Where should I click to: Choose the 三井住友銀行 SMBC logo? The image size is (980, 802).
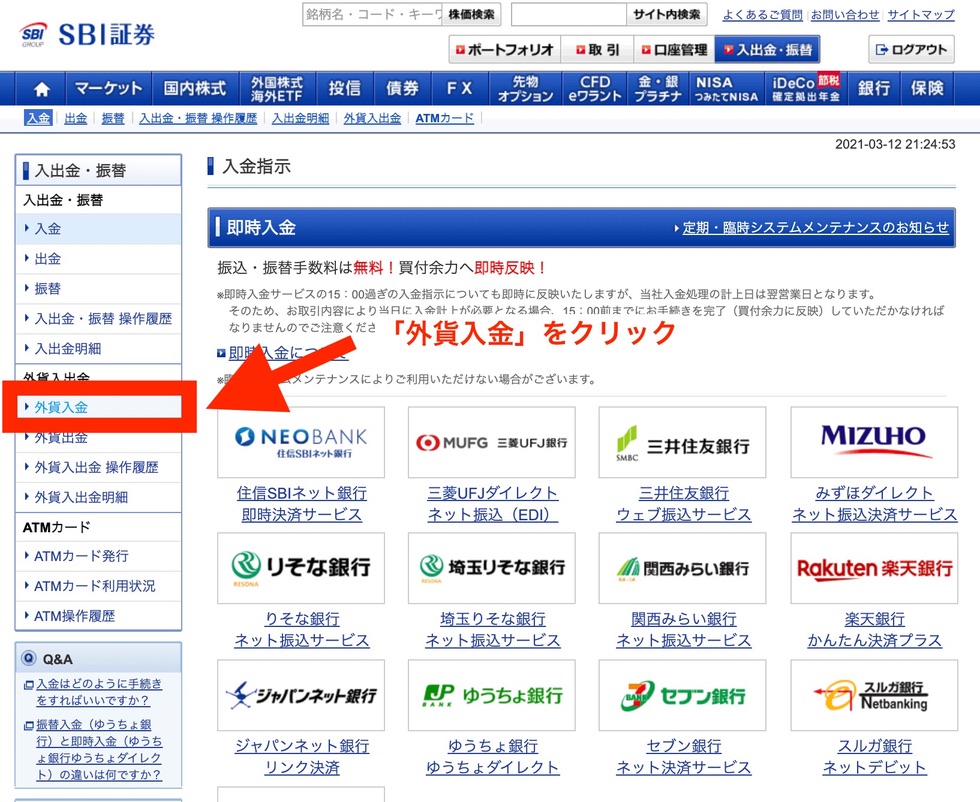682,442
